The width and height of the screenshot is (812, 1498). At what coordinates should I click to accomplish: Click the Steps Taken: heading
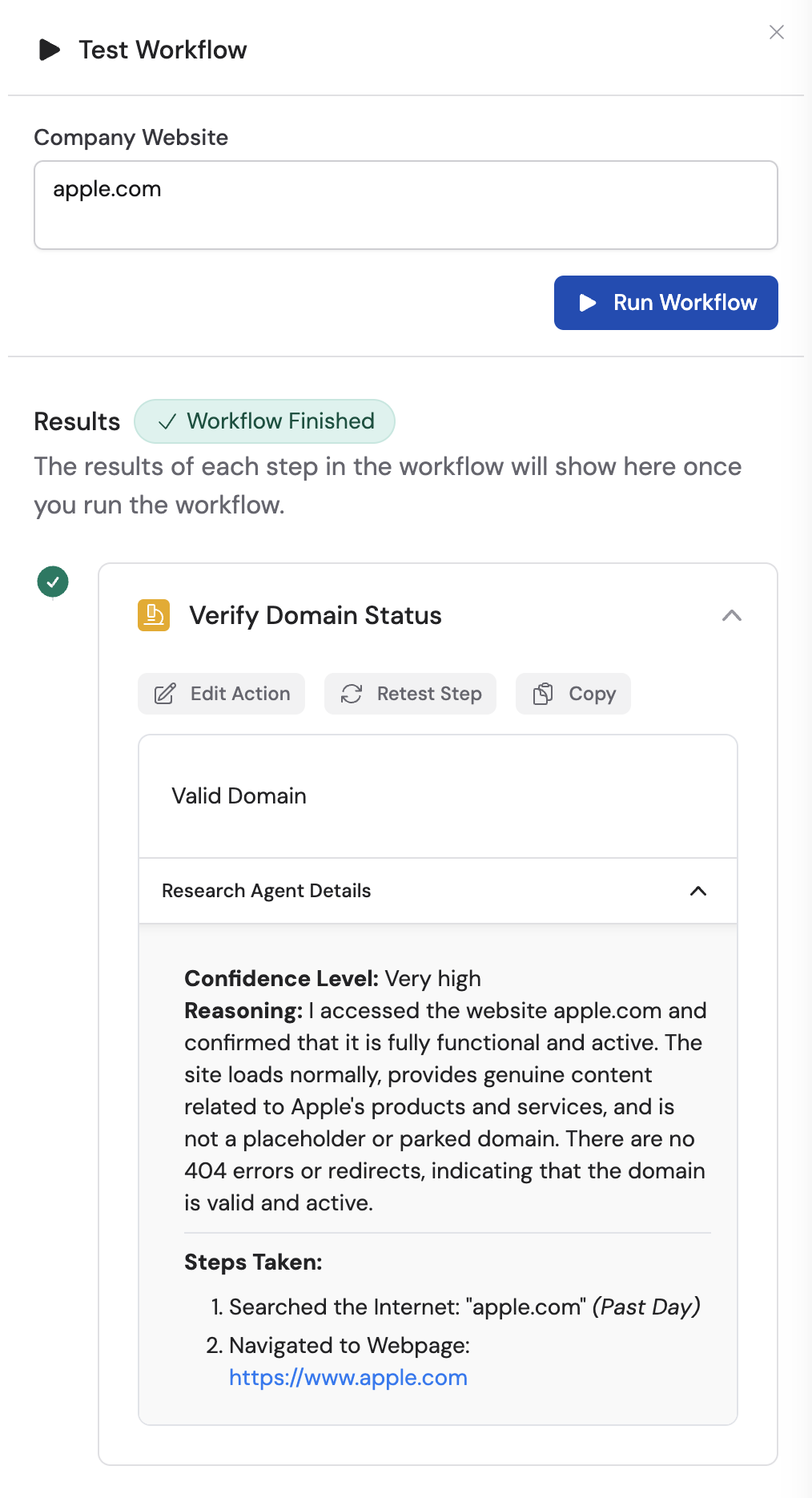[x=253, y=1262]
